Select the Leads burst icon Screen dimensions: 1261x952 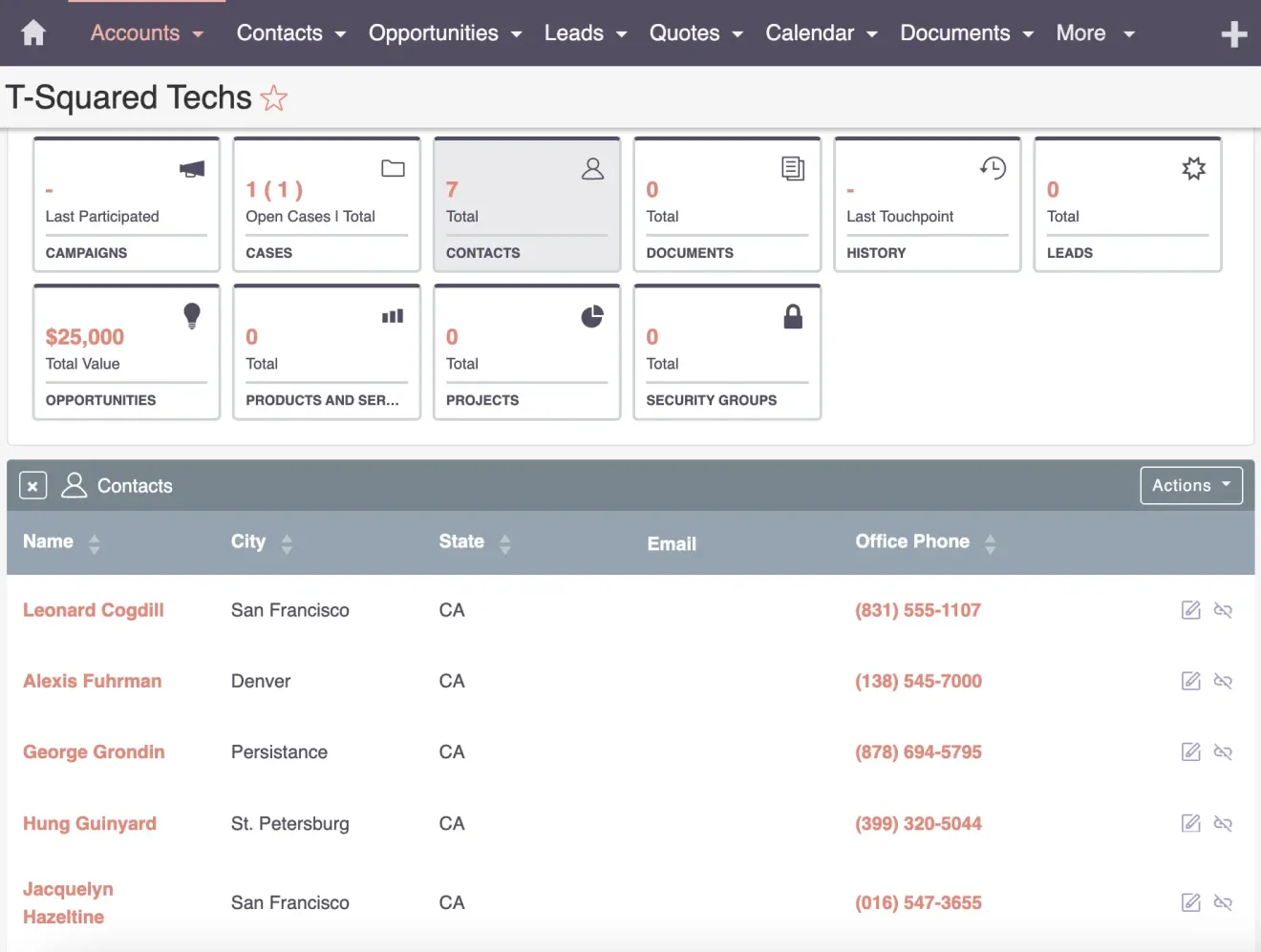[x=1194, y=168]
